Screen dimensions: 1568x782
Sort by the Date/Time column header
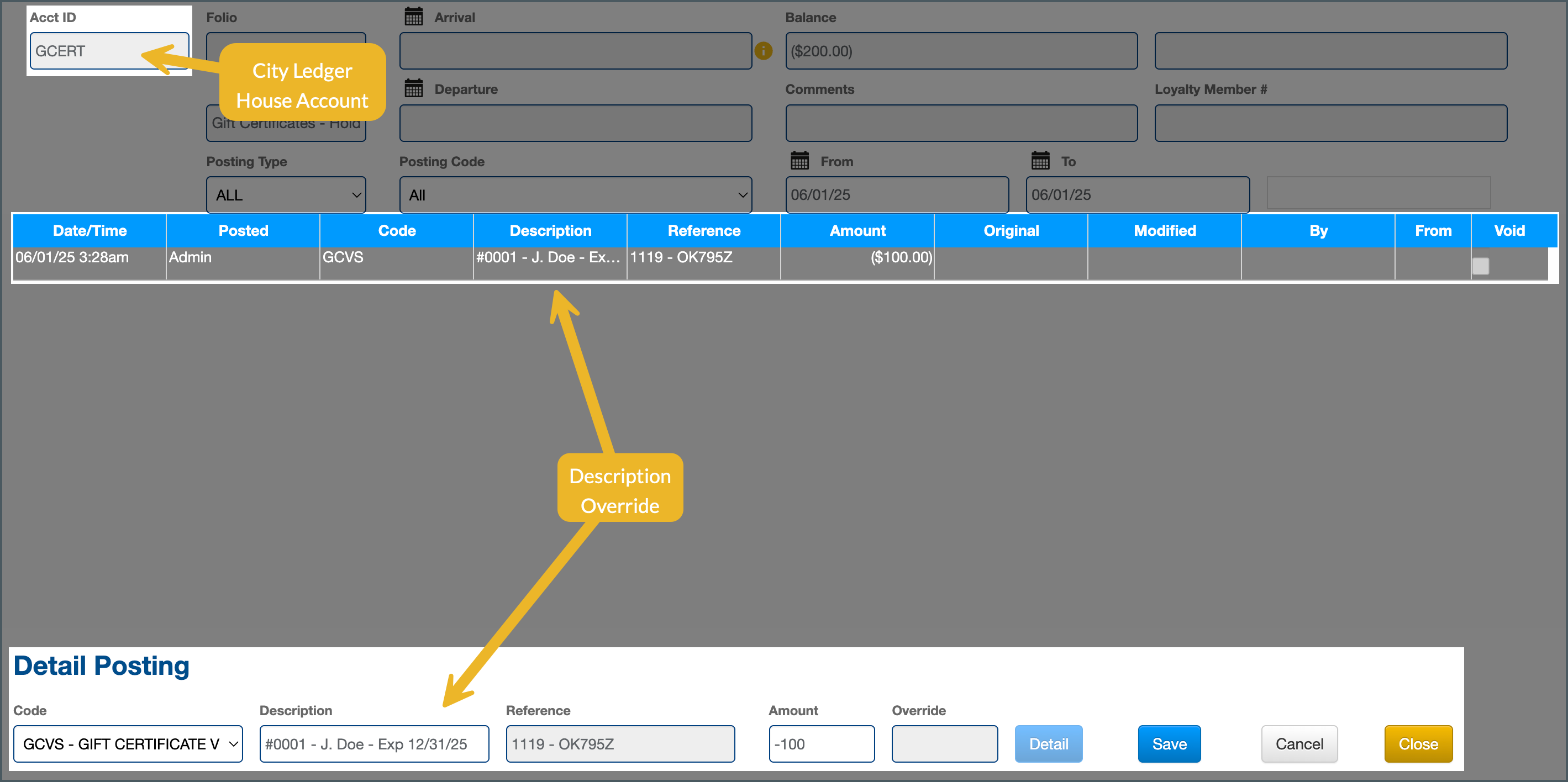90,231
